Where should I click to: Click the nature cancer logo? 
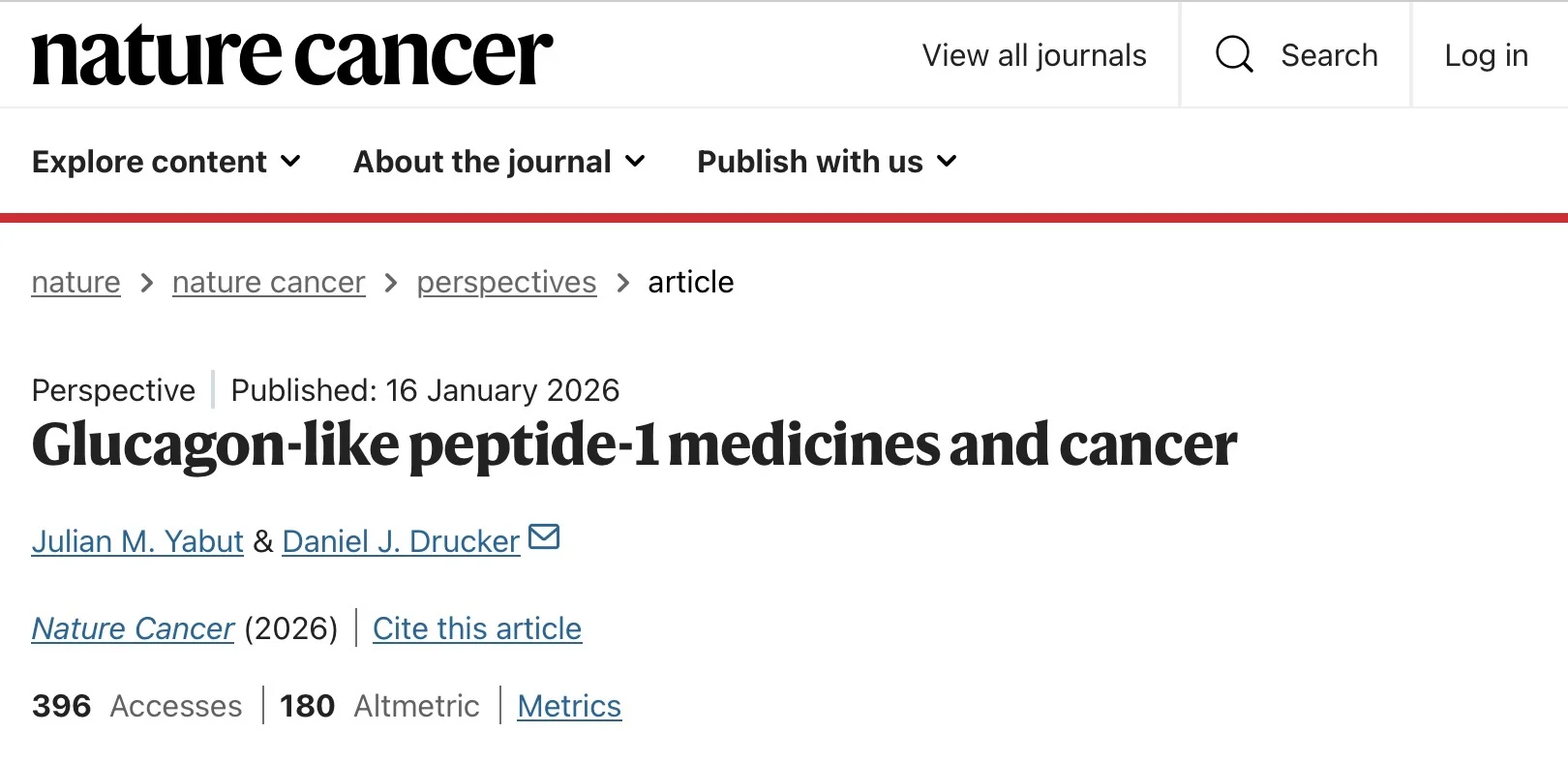tap(292, 55)
